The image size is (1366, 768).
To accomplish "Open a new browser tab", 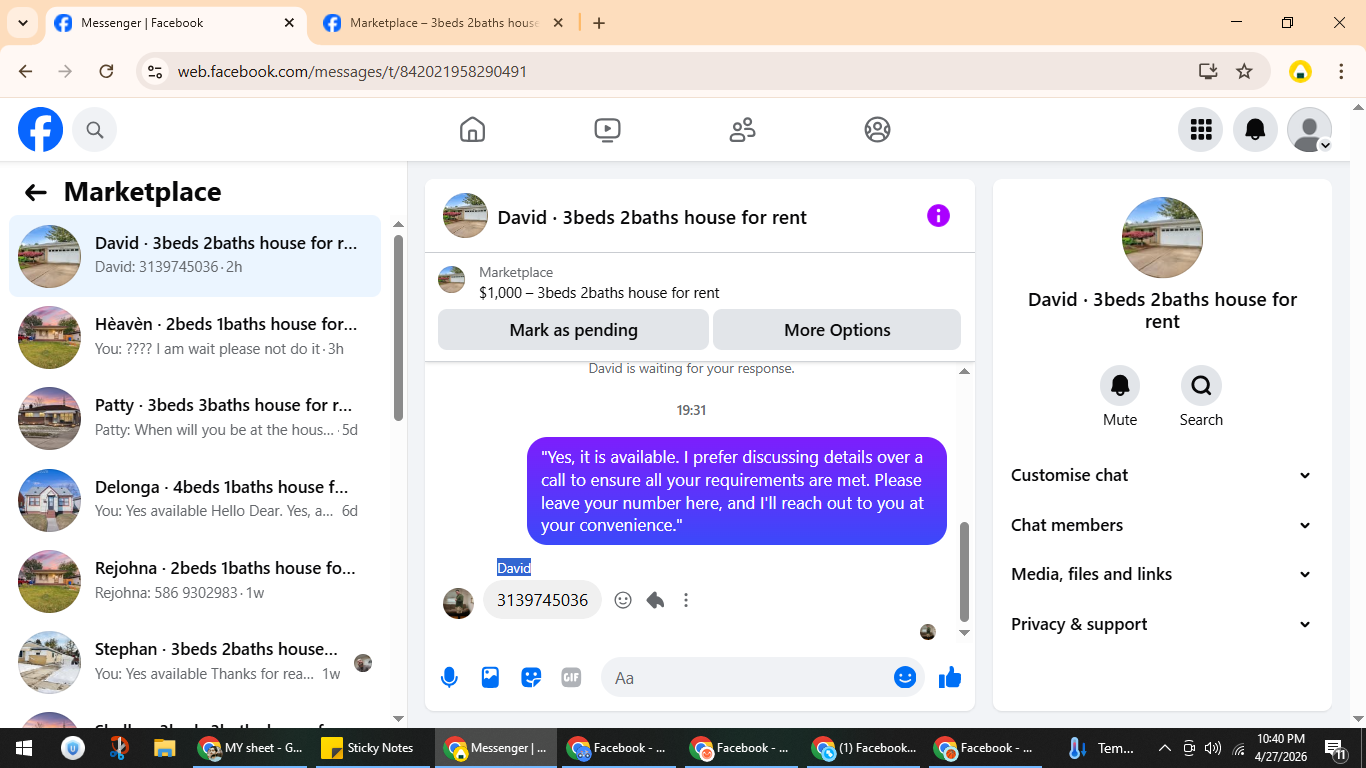I will (x=599, y=23).
